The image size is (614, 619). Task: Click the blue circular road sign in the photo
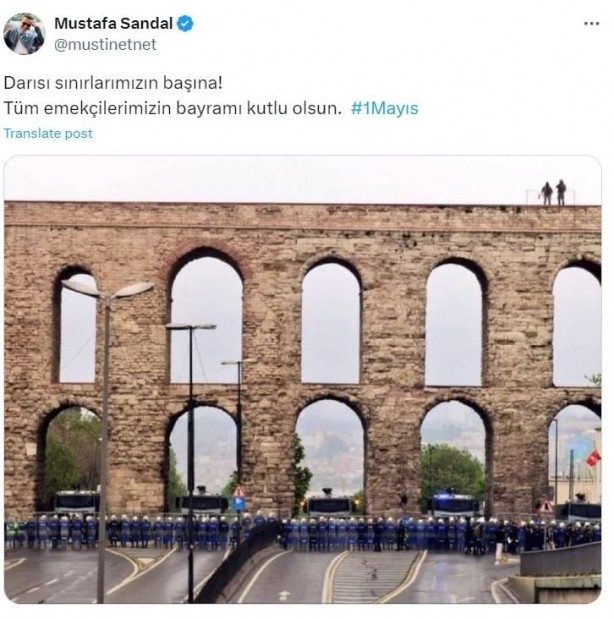click(238, 505)
